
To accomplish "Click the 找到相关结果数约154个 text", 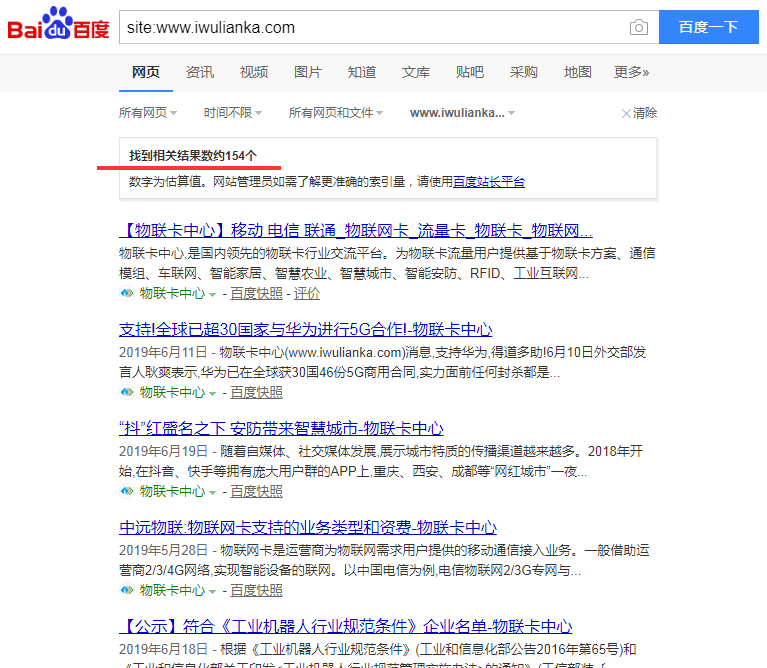I will [x=192, y=156].
